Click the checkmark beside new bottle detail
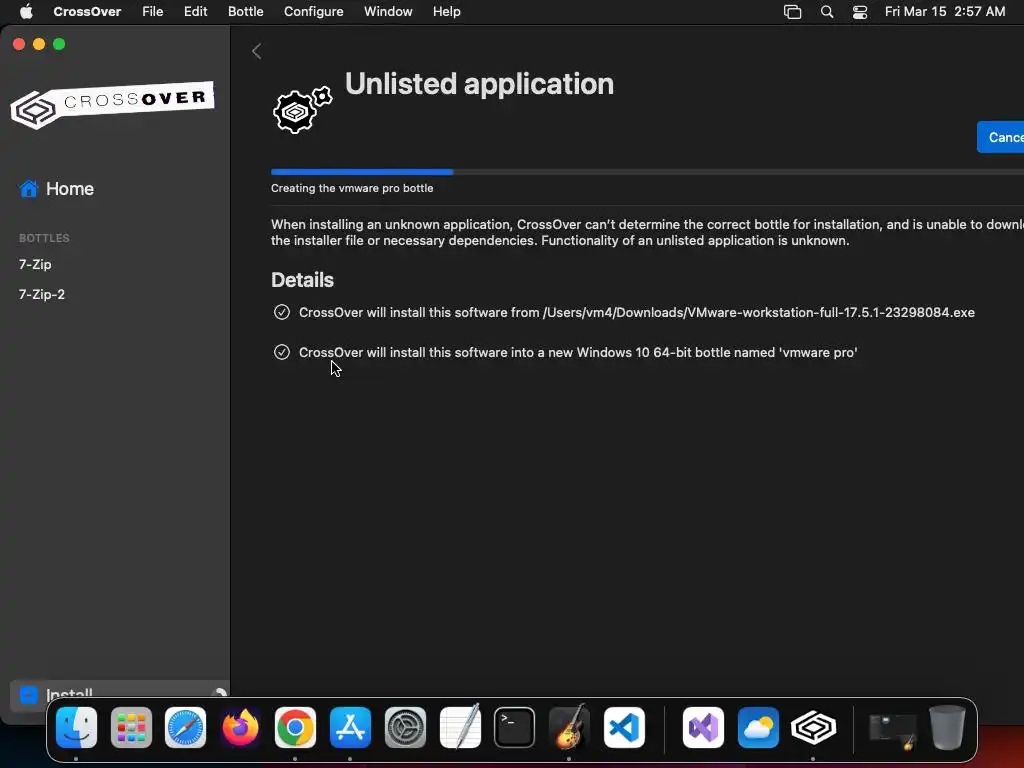Viewport: 1024px width, 768px height. click(x=281, y=352)
